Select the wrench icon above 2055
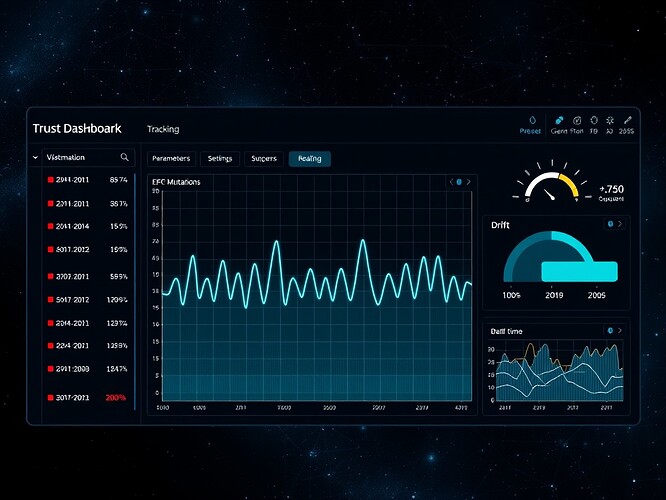Image resolution: width=666 pixels, height=500 pixels. click(x=627, y=121)
